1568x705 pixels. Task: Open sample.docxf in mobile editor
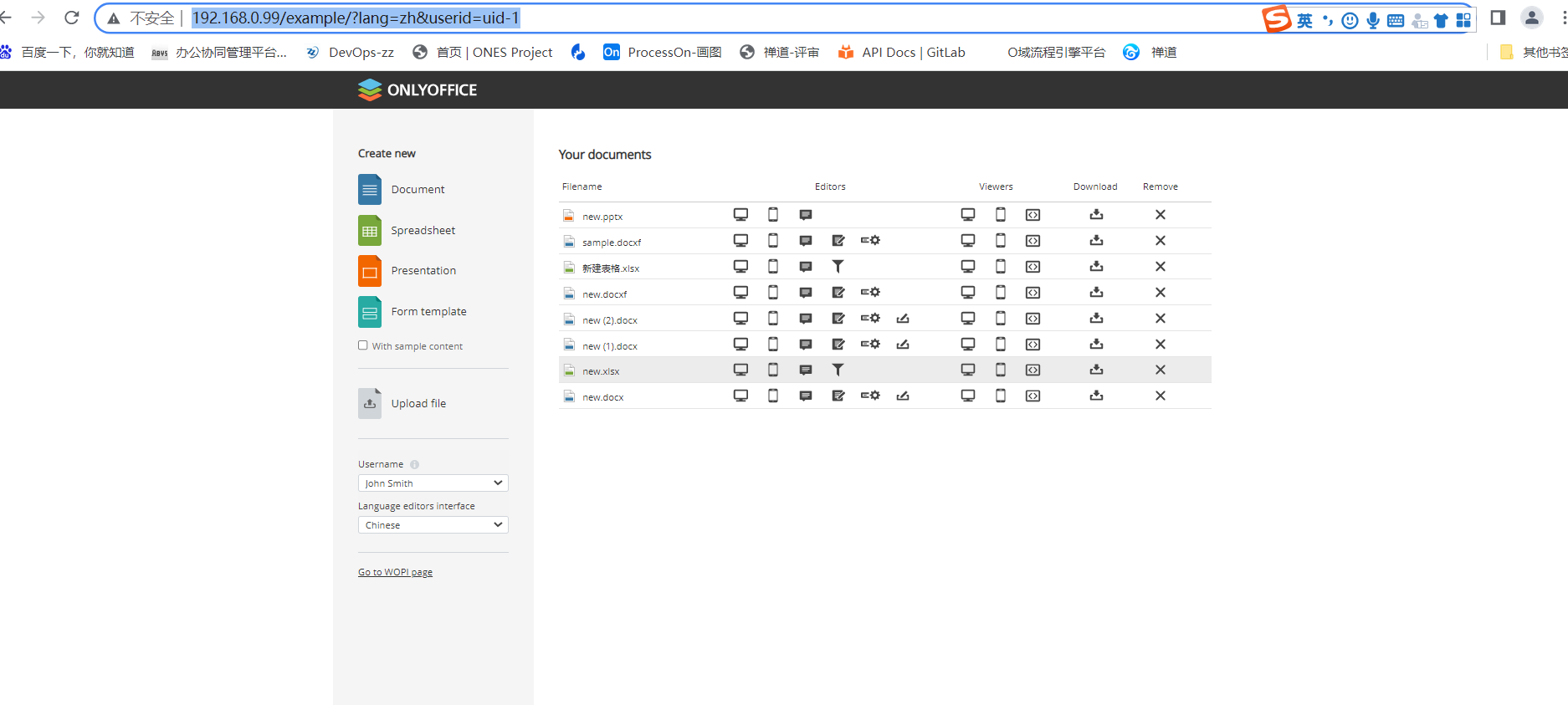point(773,241)
